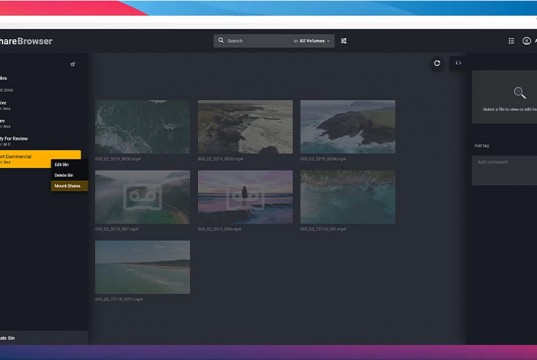Click the Create Bin button at sidebar bottom
The image size is (537, 360).
click(x=44, y=338)
